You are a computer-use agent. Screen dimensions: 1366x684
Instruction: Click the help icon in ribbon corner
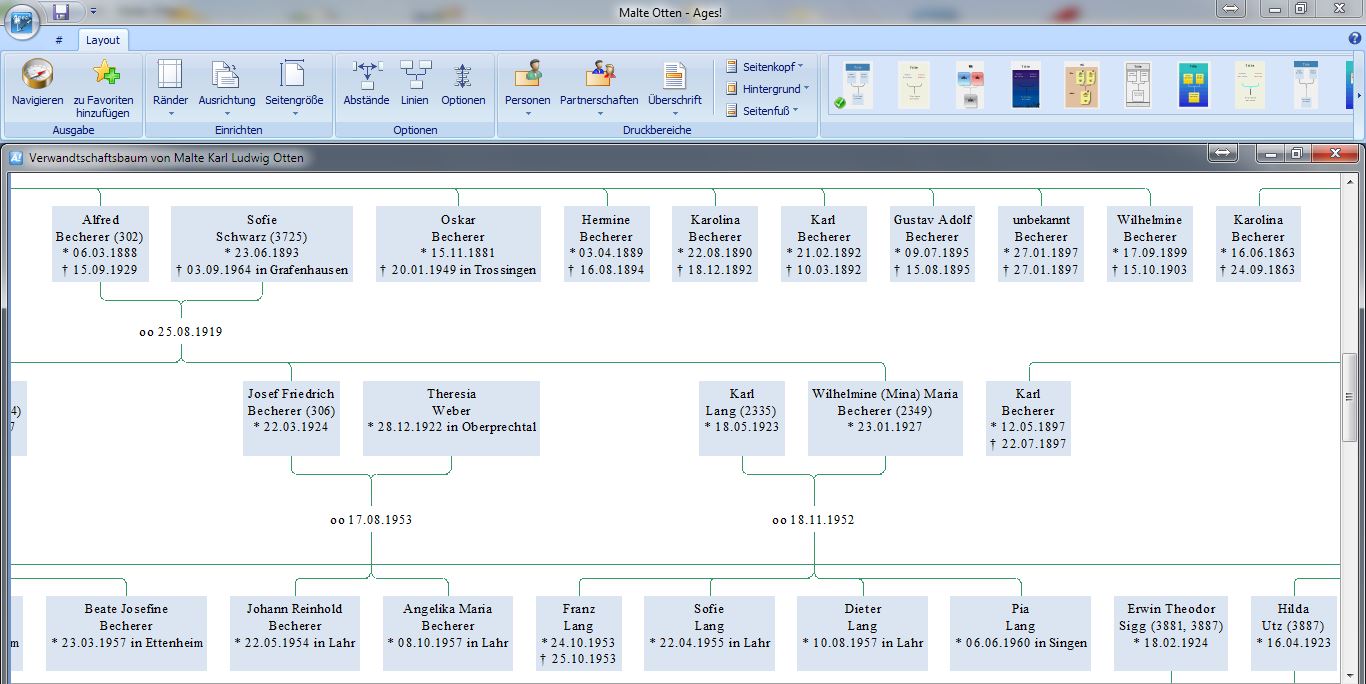click(1355, 39)
